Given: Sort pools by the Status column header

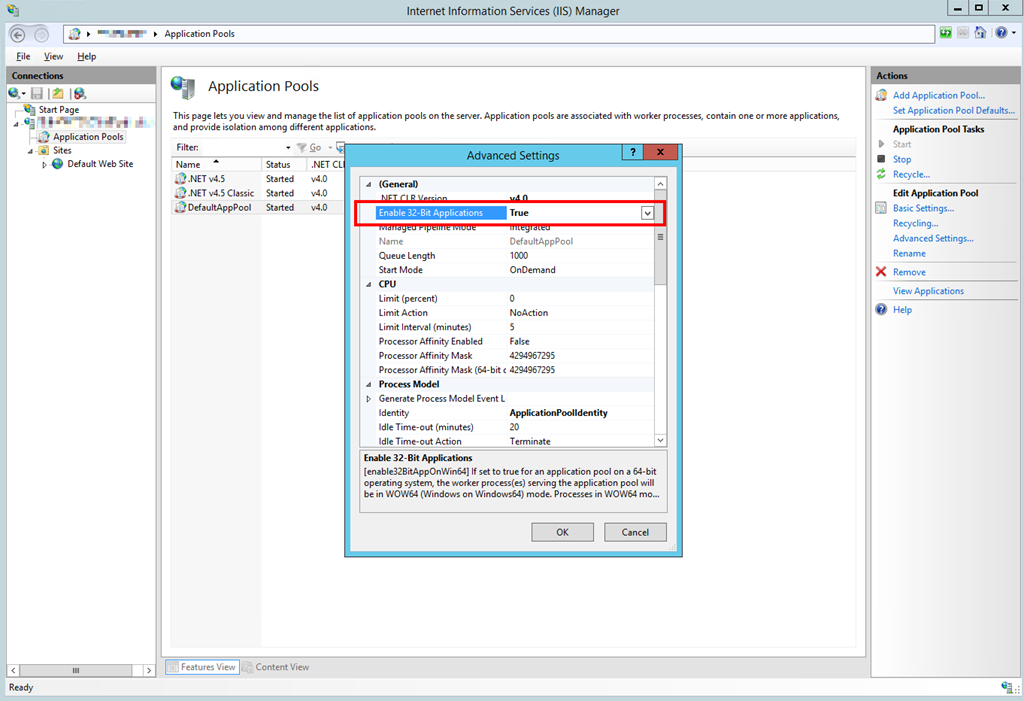Looking at the screenshot, I should tap(283, 165).
